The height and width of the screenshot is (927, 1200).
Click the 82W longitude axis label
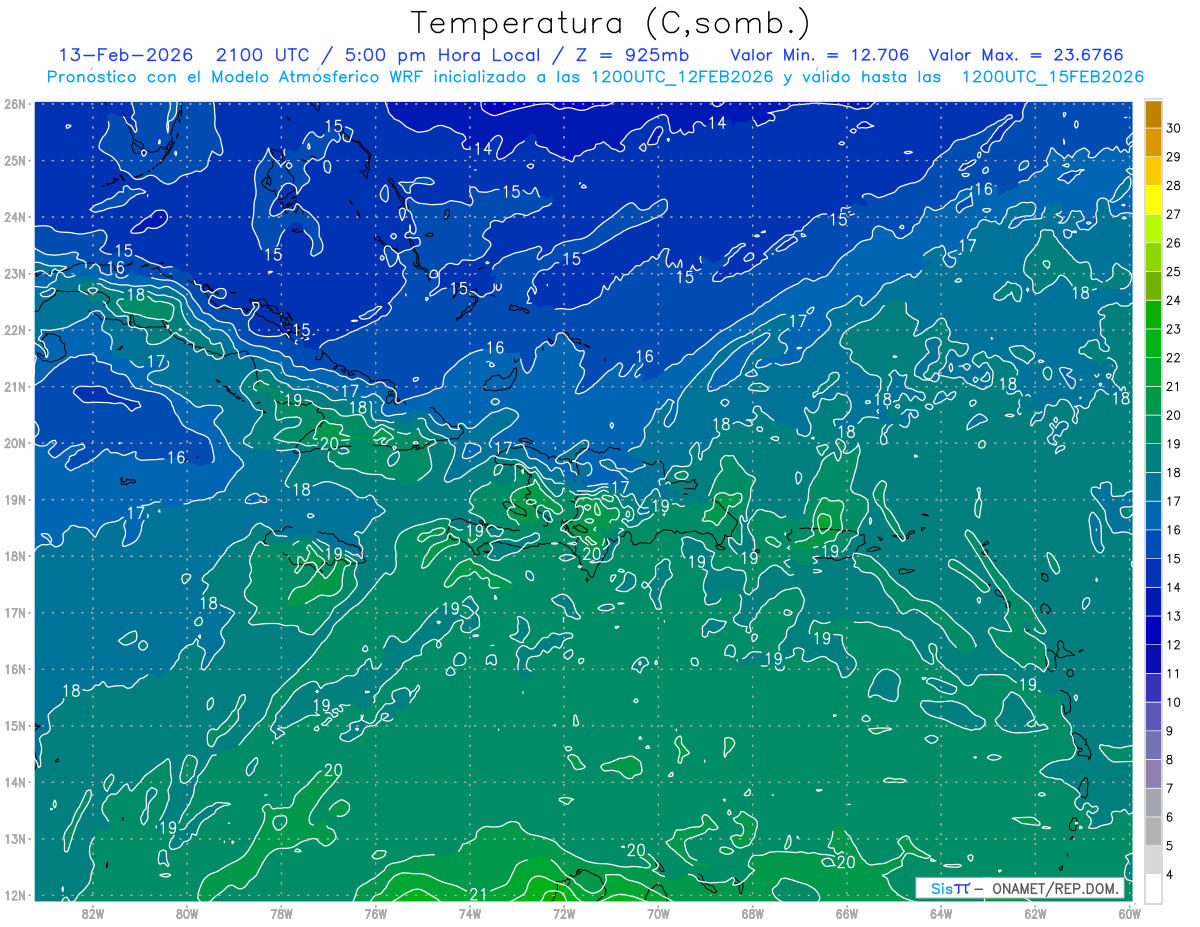tap(93, 913)
